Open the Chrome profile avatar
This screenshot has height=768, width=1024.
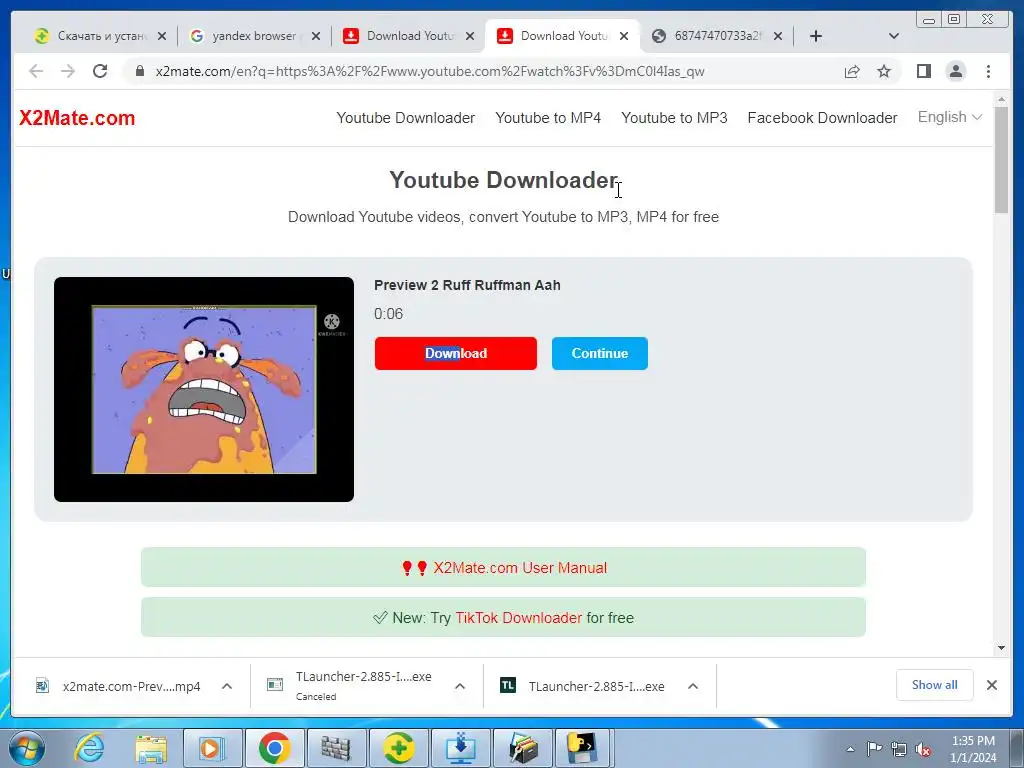click(955, 71)
